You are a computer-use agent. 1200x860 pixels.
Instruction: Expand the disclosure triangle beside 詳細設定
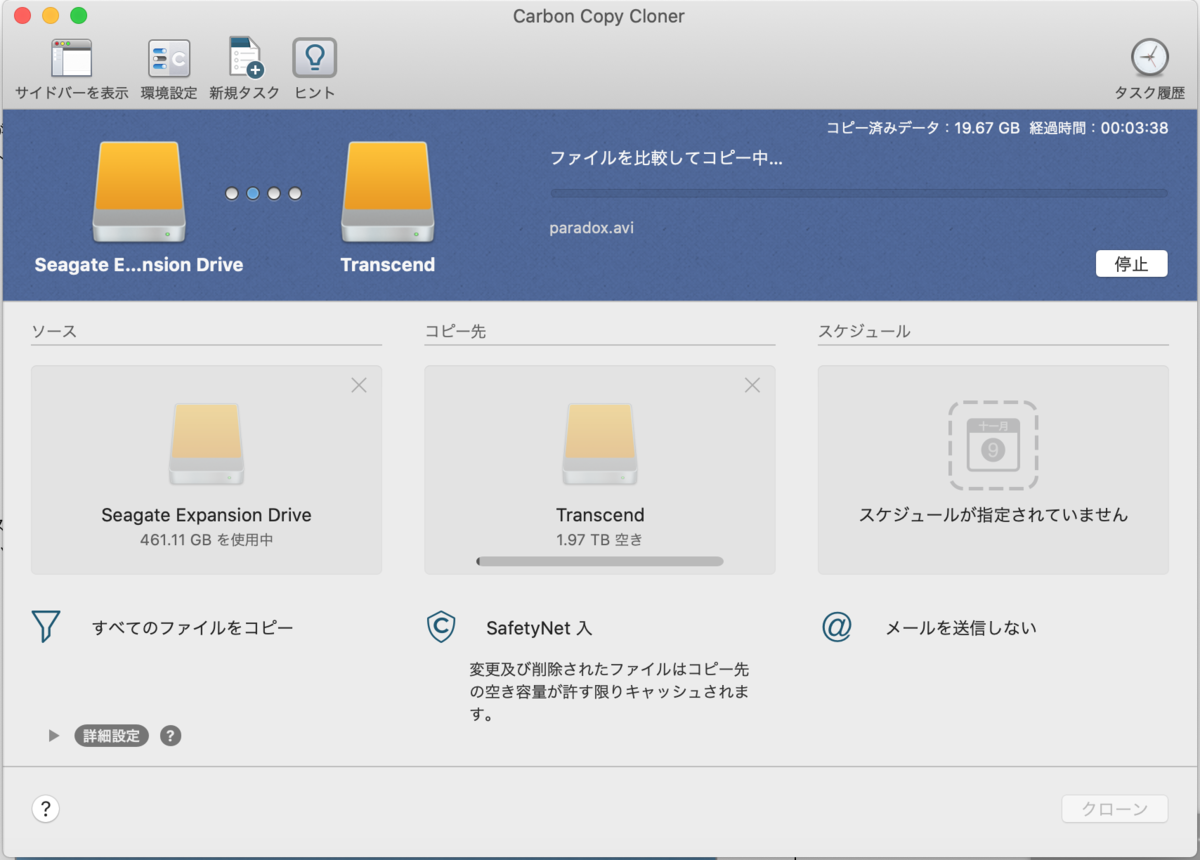[x=54, y=736]
